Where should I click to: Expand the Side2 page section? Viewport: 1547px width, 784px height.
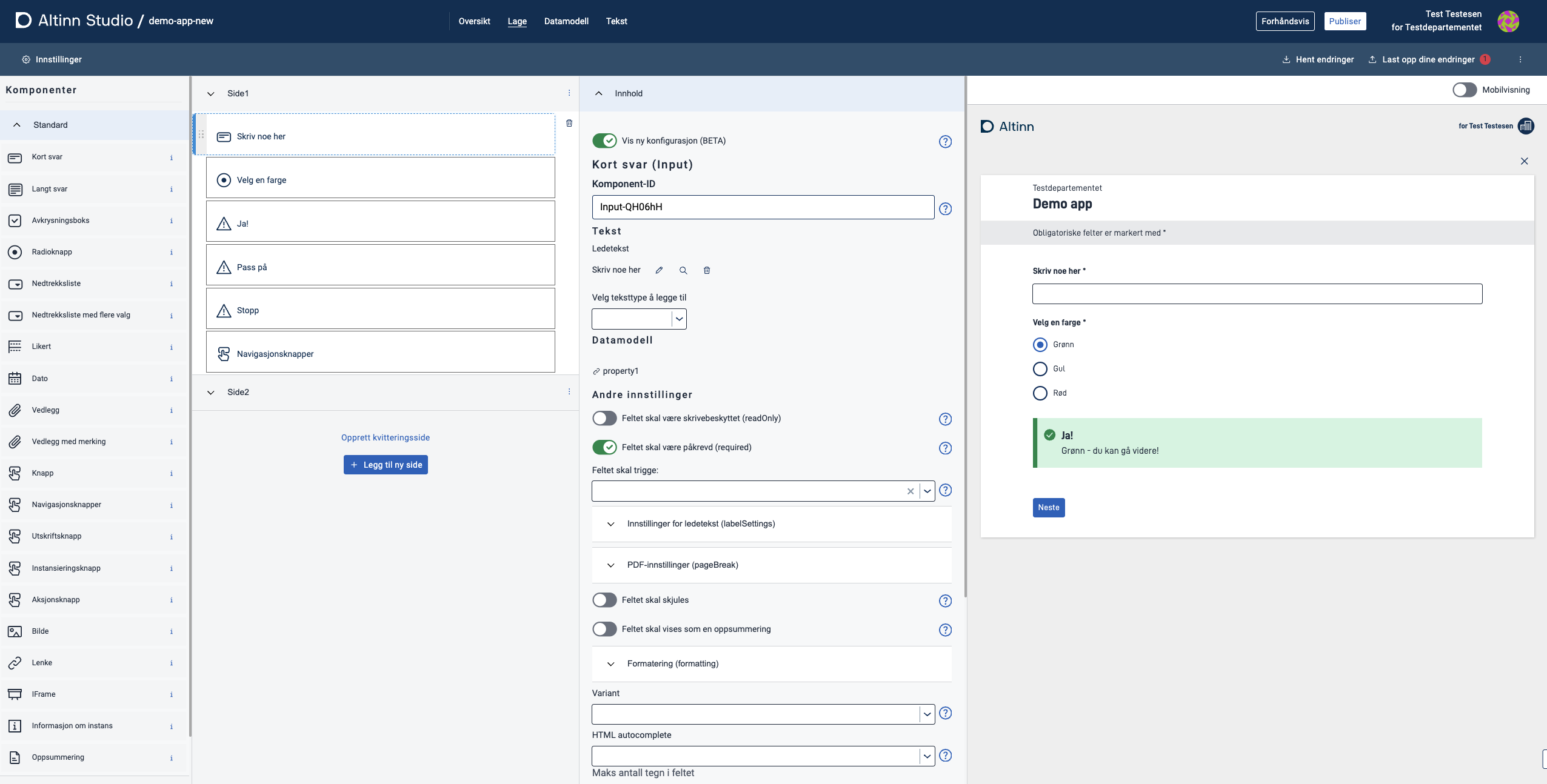pos(211,393)
